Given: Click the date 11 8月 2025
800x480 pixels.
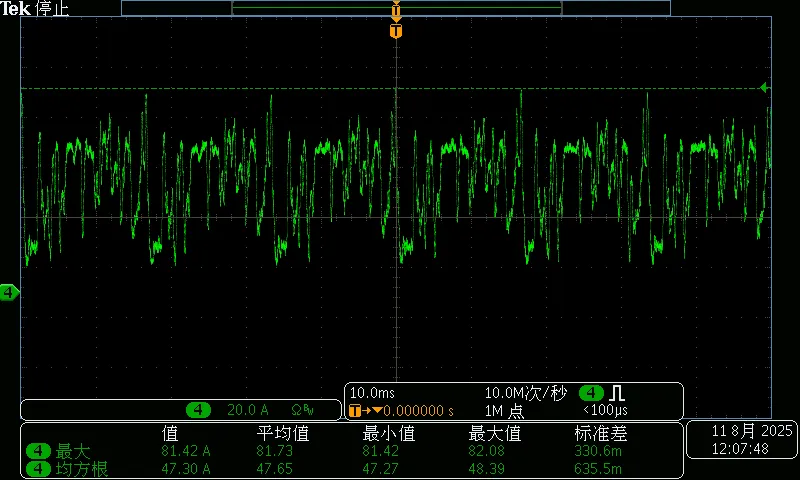Looking at the screenshot, I should point(752,431).
